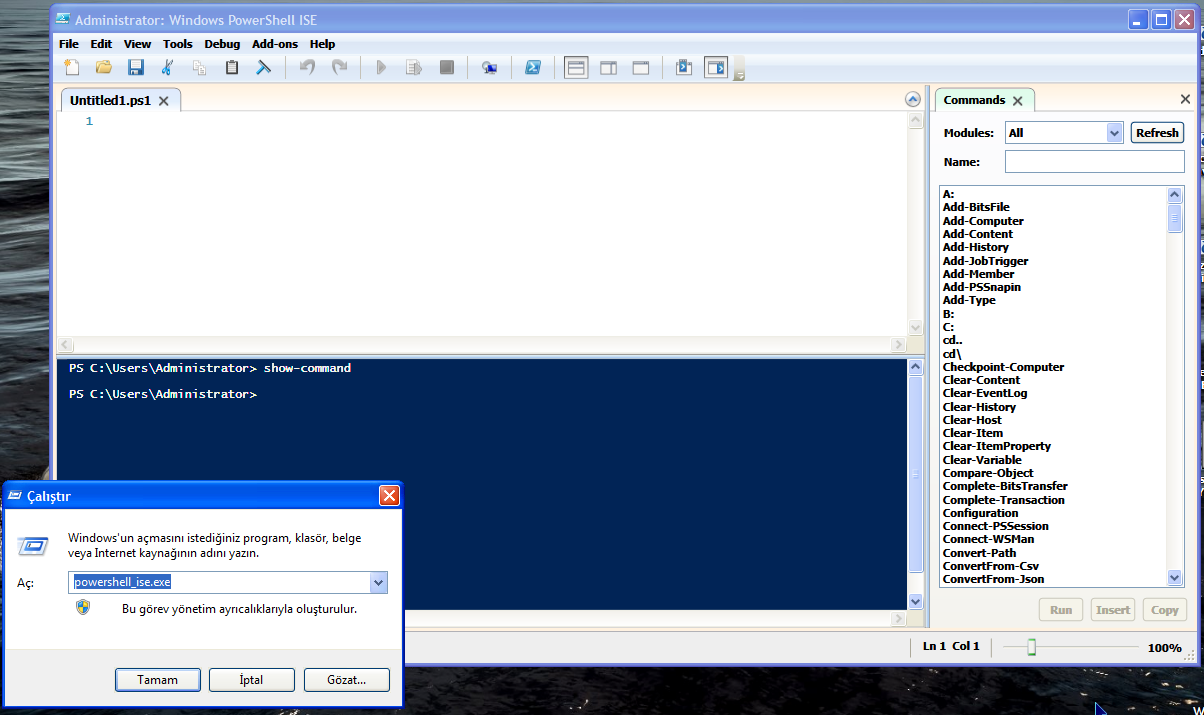The height and width of the screenshot is (715, 1204).
Task: Copy selection using toolbar copy icon
Action: (x=200, y=67)
